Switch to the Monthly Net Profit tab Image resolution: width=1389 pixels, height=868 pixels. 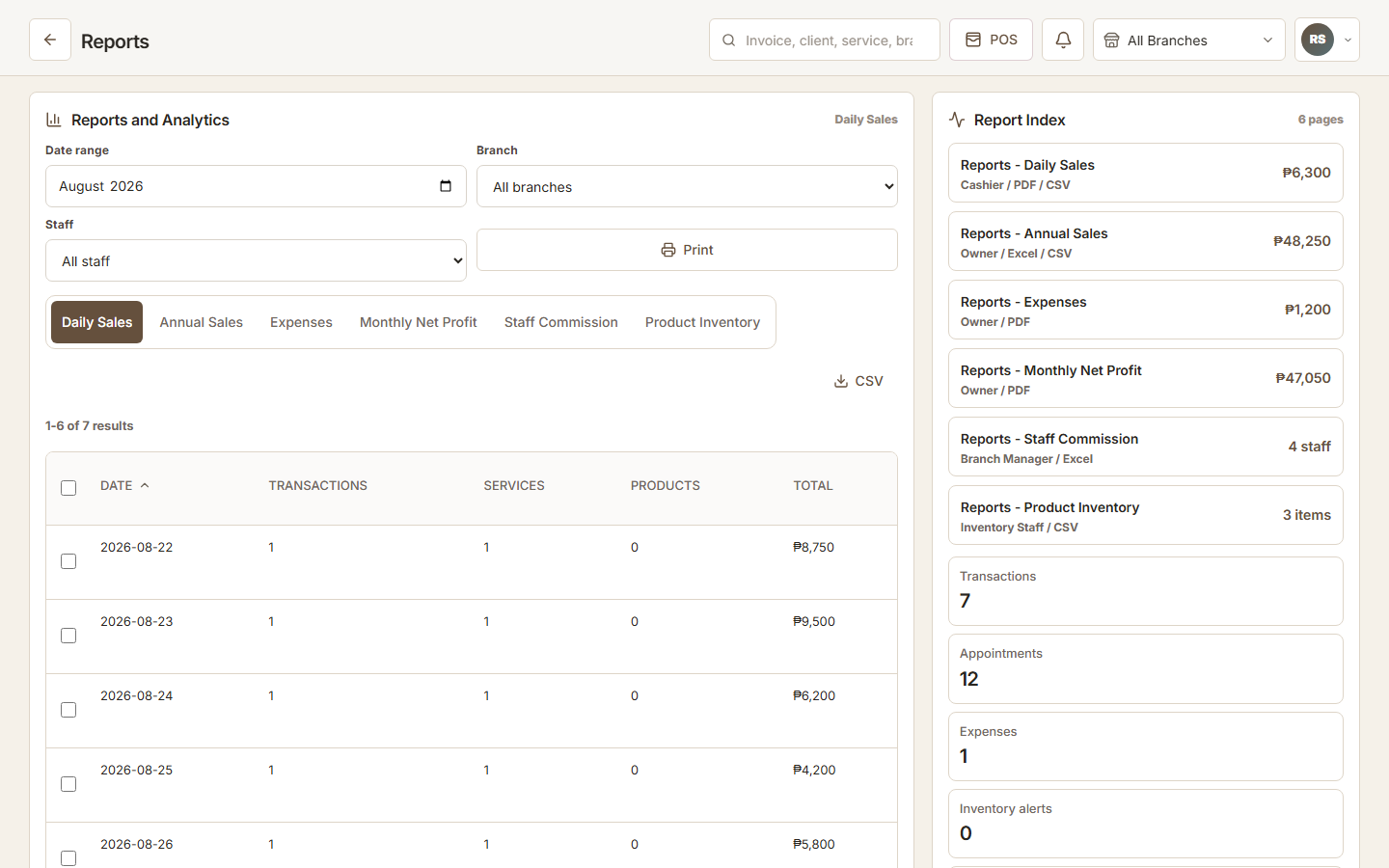(419, 322)
